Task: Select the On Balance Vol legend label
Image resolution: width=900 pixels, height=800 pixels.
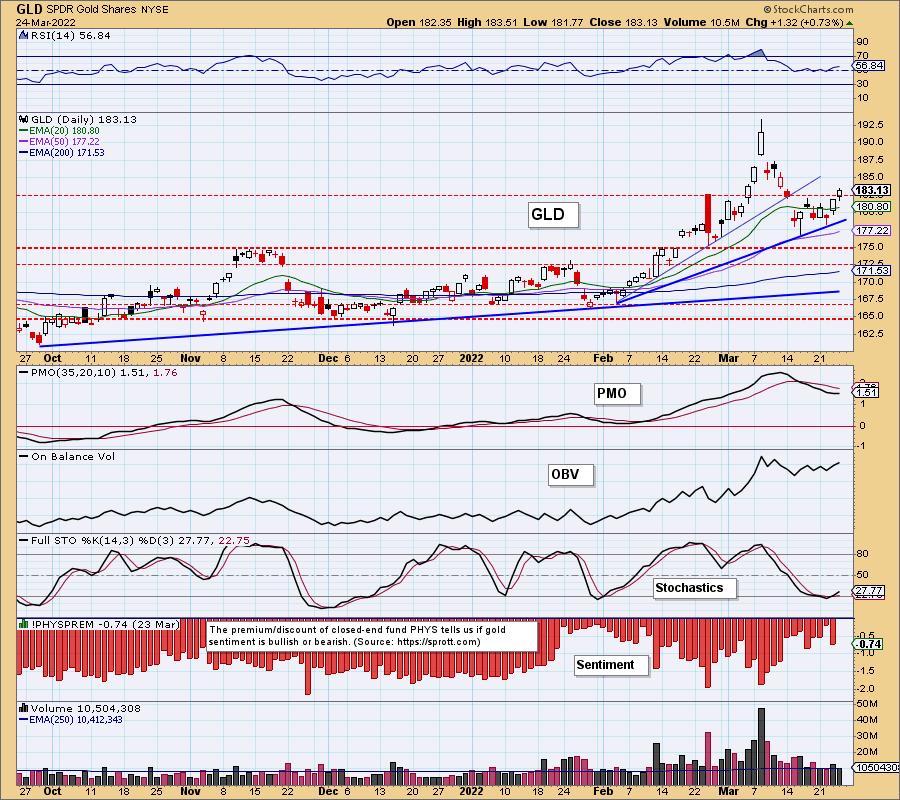Action: tap(67, 457)
